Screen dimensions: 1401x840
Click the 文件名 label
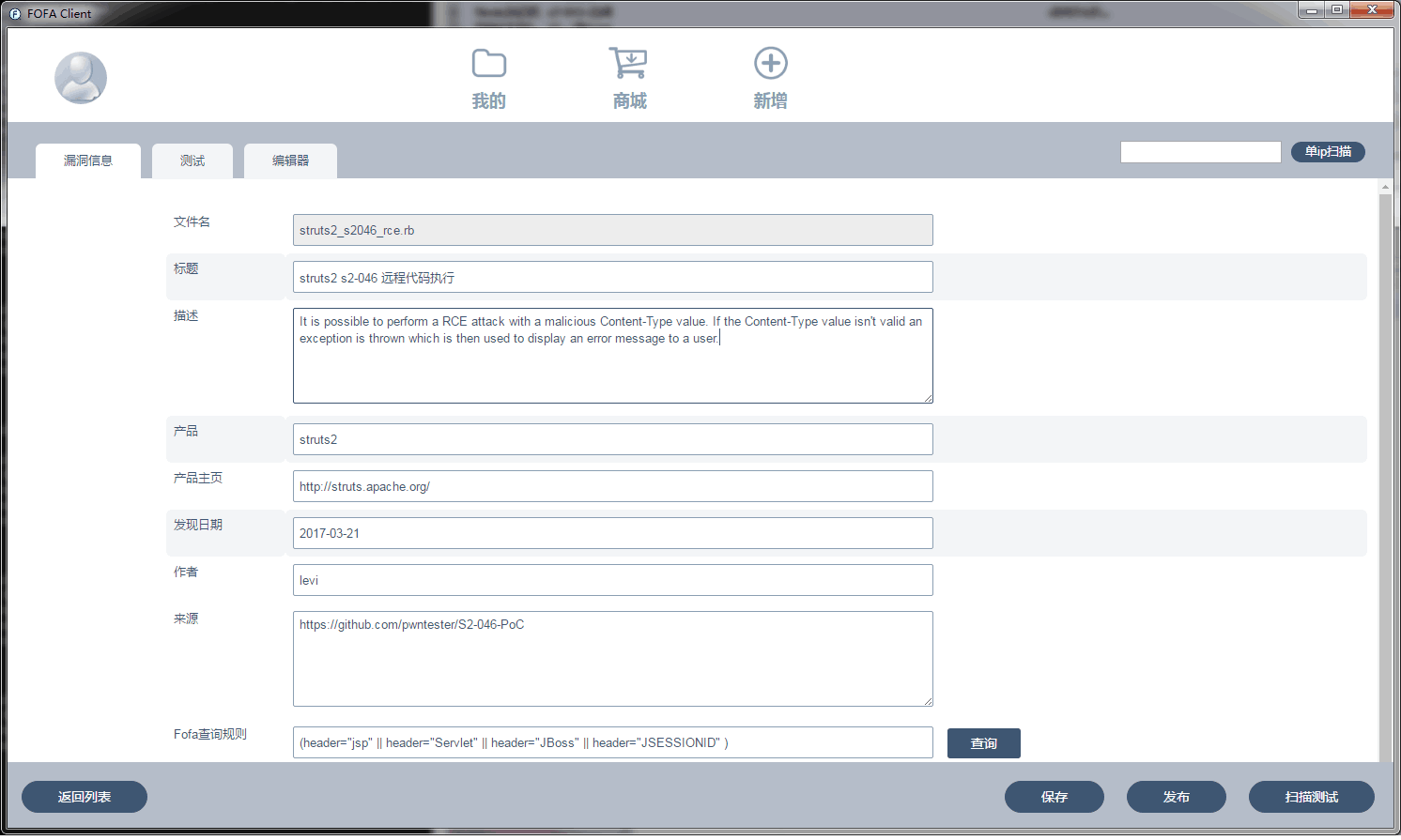point(192,221)
